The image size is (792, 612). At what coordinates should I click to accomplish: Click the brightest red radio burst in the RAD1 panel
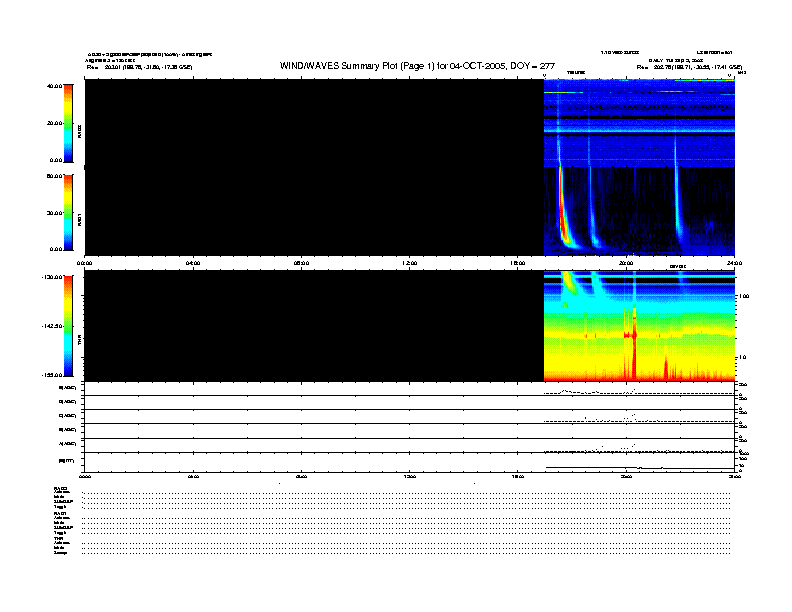[x=563, y=215]
